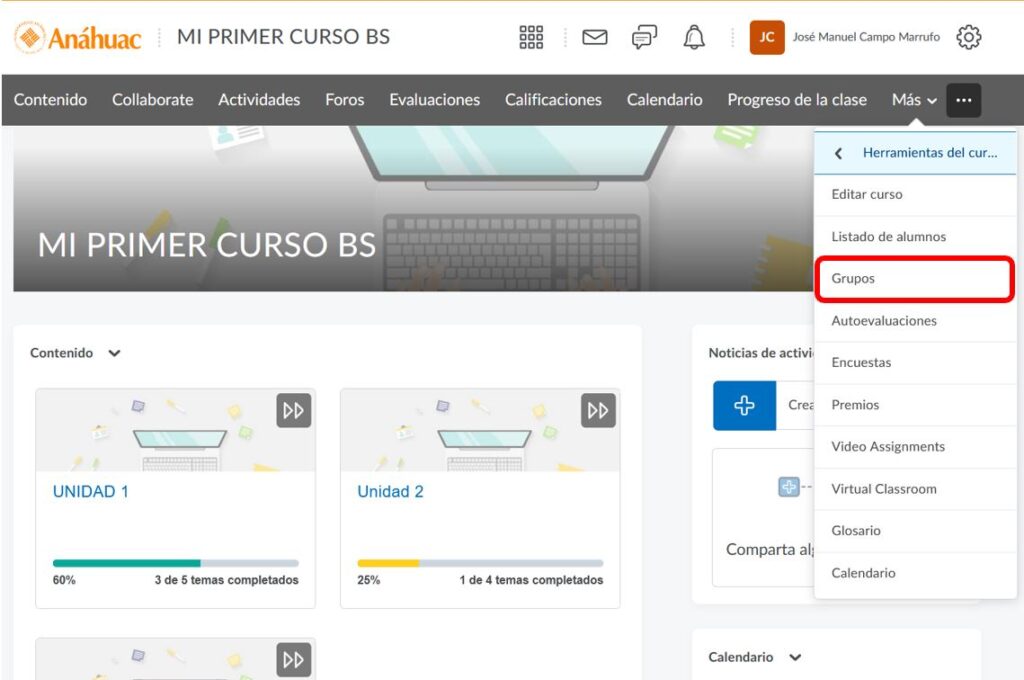The image size is (1024, 680).
Task: Go back using Herramientas del curso chevron
Action: pos(838,153)
